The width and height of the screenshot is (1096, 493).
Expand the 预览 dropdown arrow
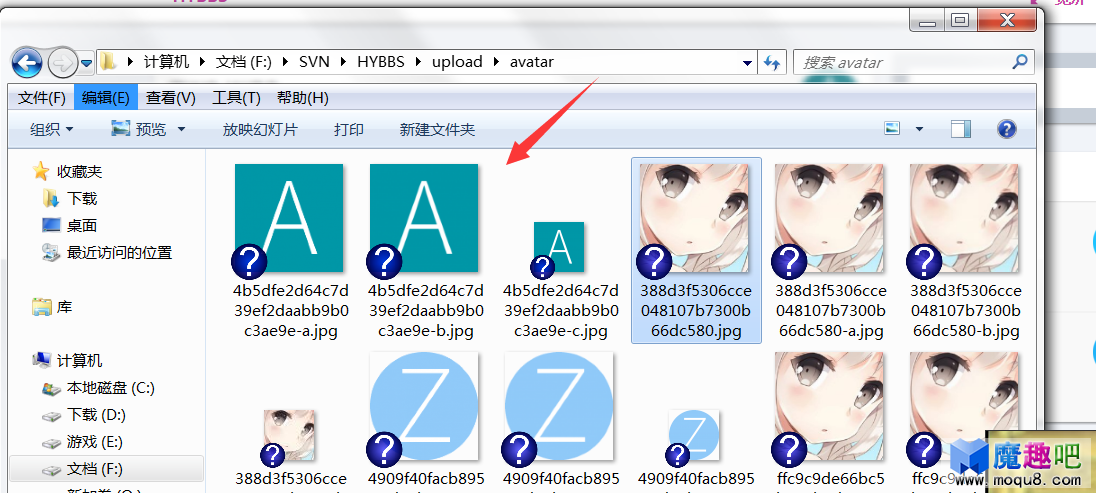182,129
